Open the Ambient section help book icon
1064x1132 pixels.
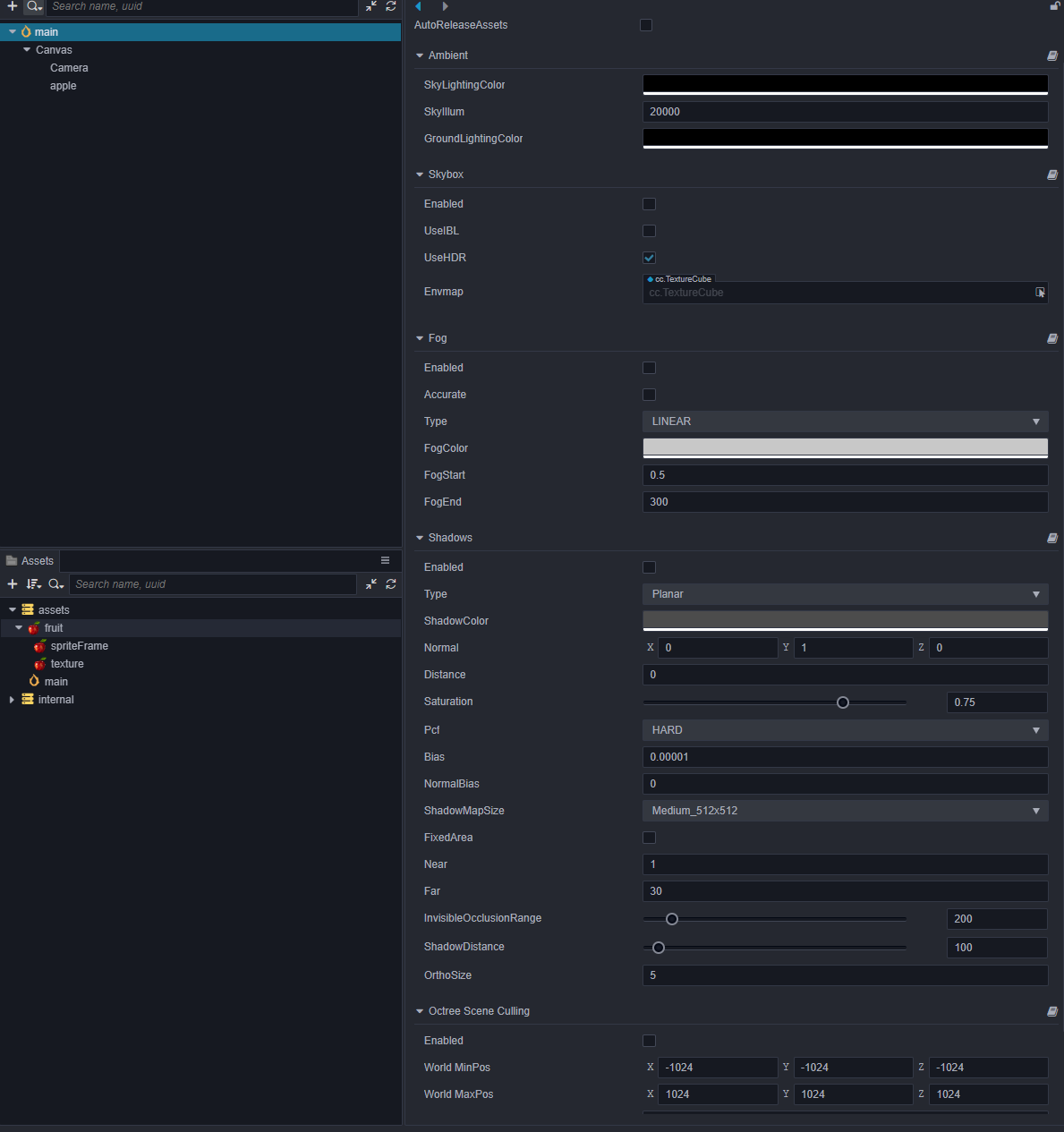point(1052,55)
